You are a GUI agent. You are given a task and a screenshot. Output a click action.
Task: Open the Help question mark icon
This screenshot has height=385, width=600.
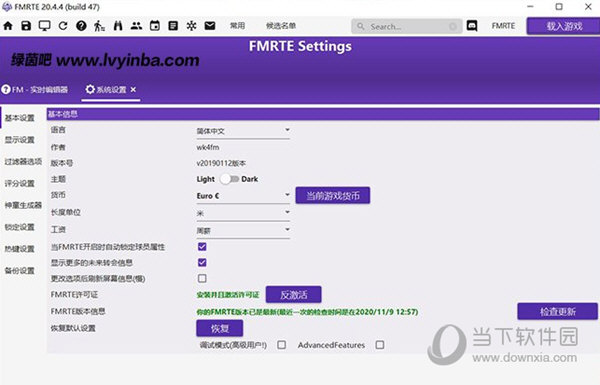[81, 26]
